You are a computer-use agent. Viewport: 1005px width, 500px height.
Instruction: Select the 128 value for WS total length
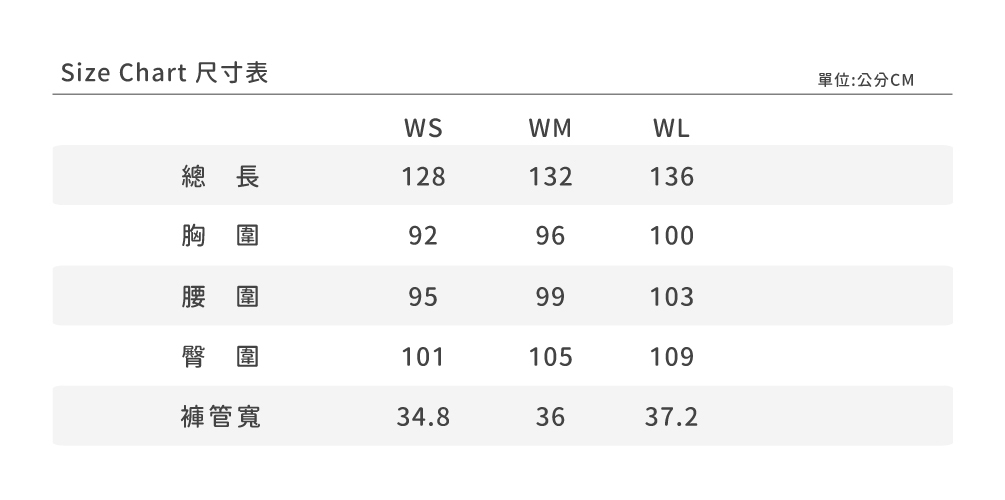click(x=423, y=178)
